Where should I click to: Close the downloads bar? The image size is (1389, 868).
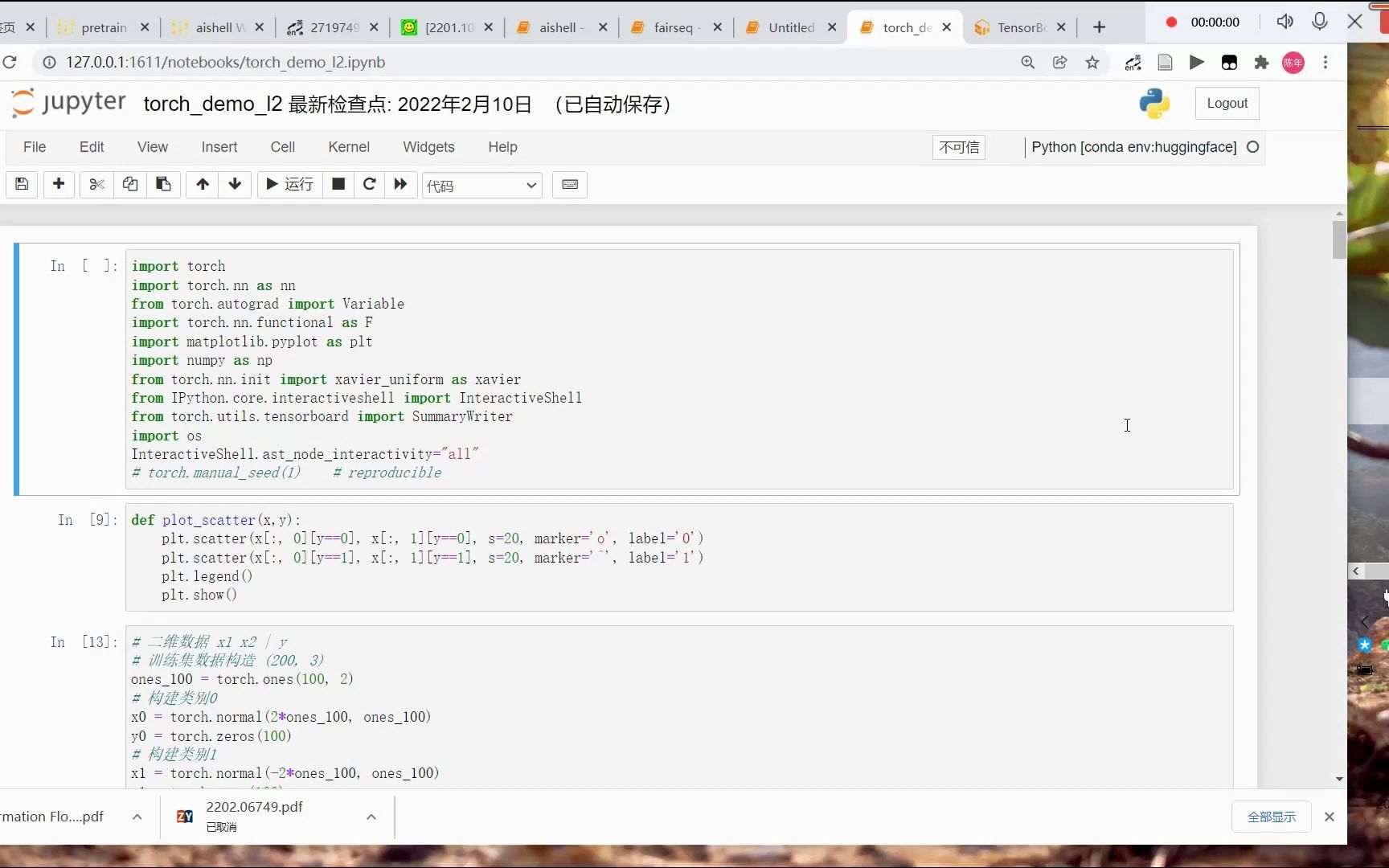click(1330, 817)
